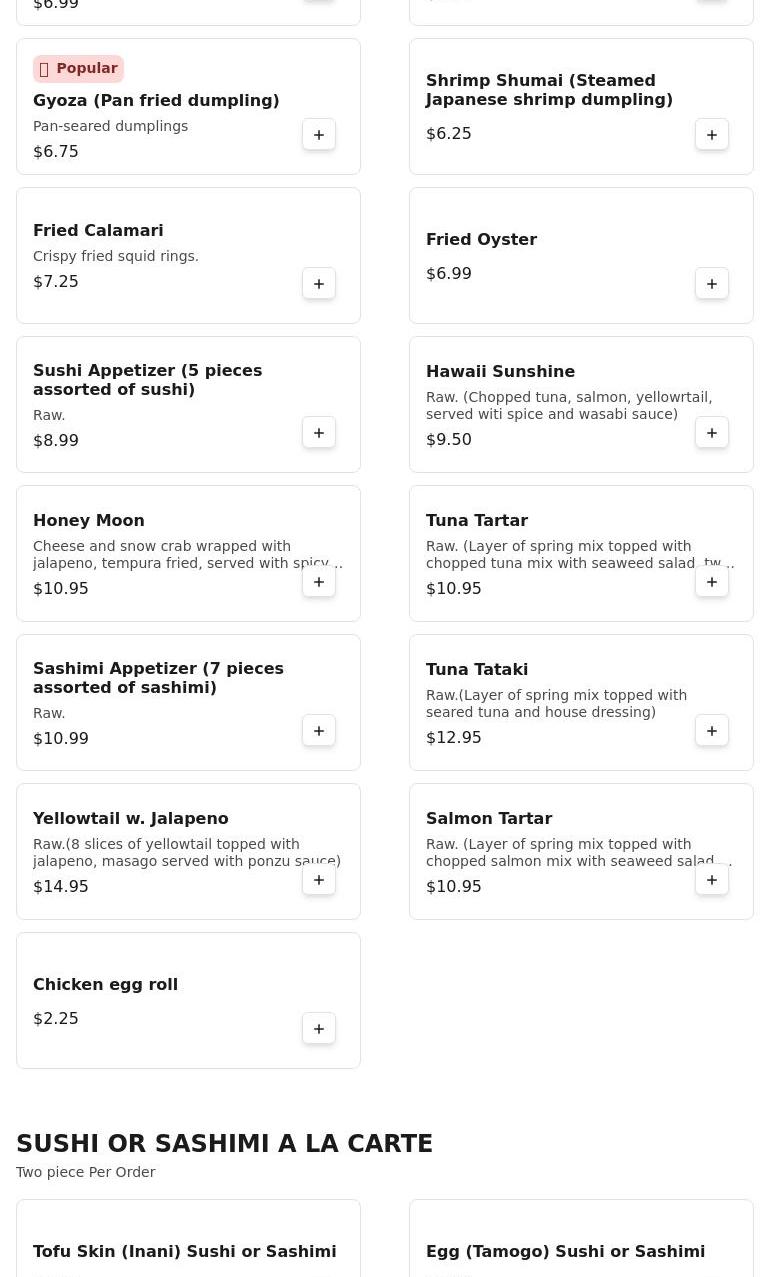
Task: Open the Tuna Tataki description text
Action: 556,704
